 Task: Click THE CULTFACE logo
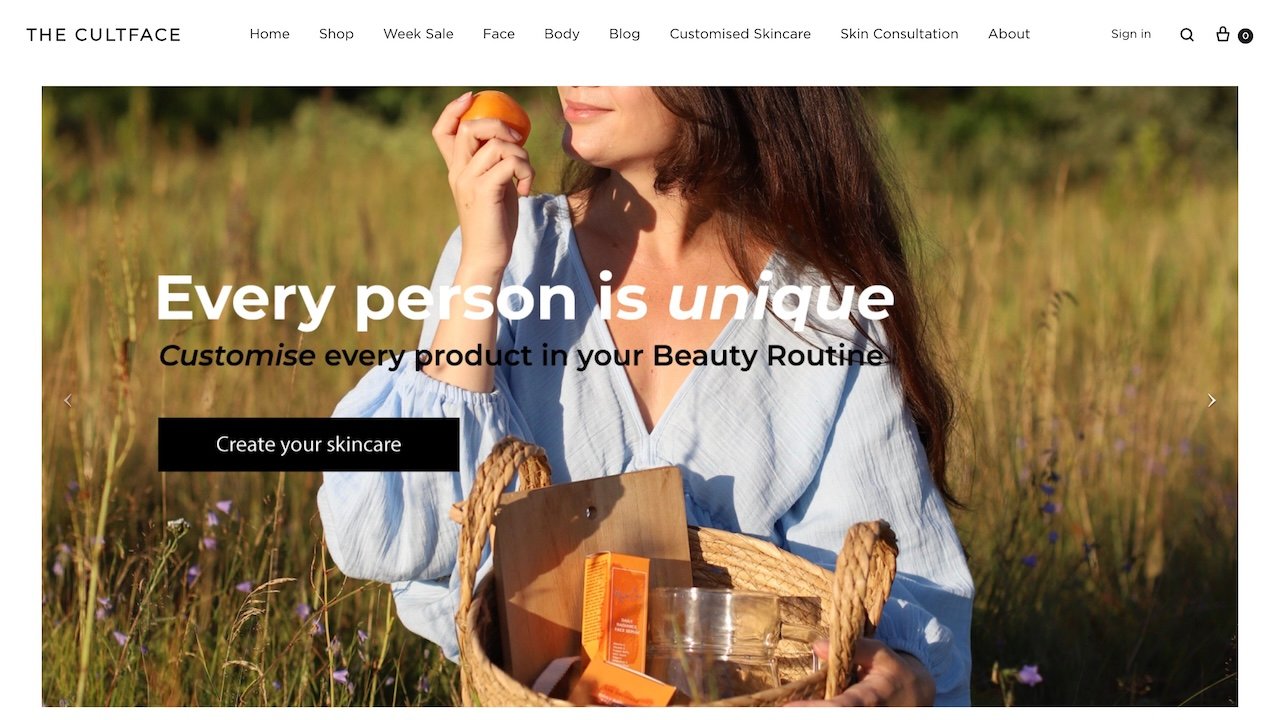coord(104,35)
